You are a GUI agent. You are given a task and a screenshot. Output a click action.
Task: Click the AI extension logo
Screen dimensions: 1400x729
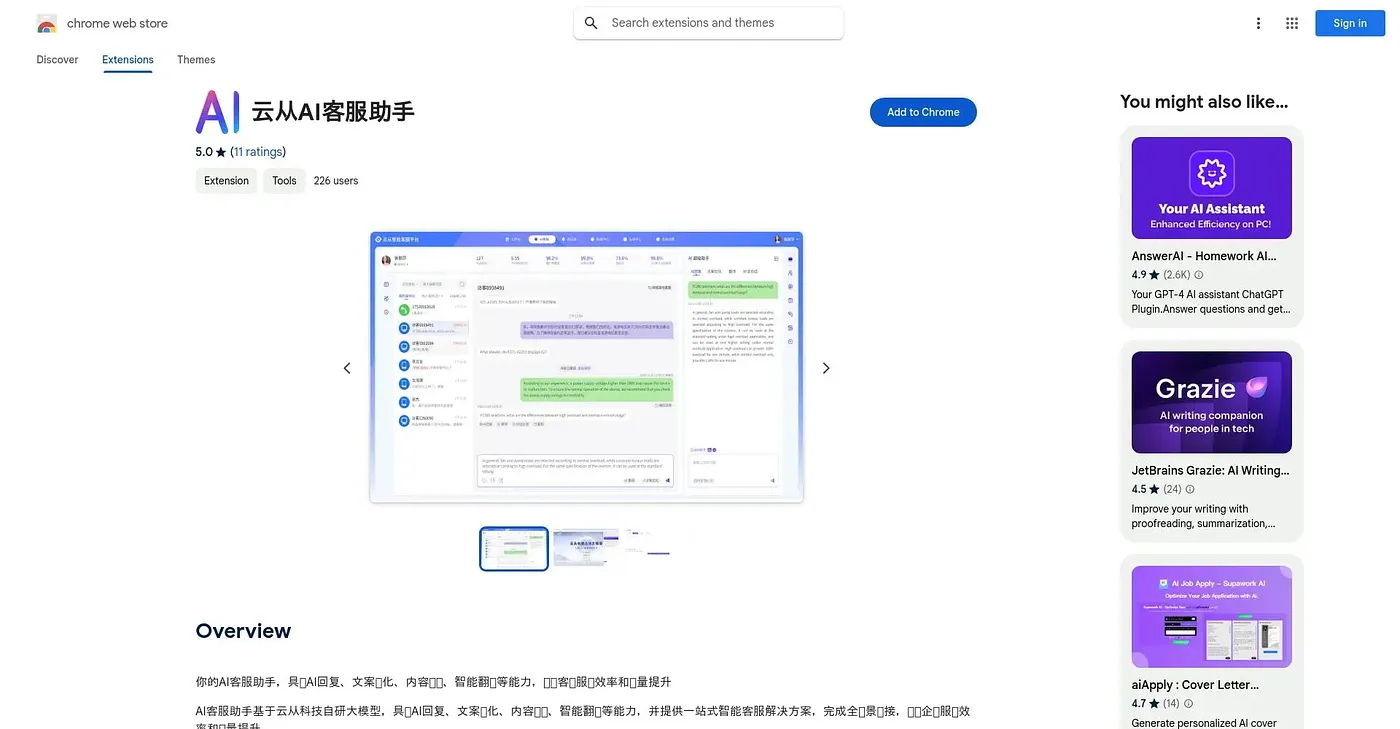(218, 112)
